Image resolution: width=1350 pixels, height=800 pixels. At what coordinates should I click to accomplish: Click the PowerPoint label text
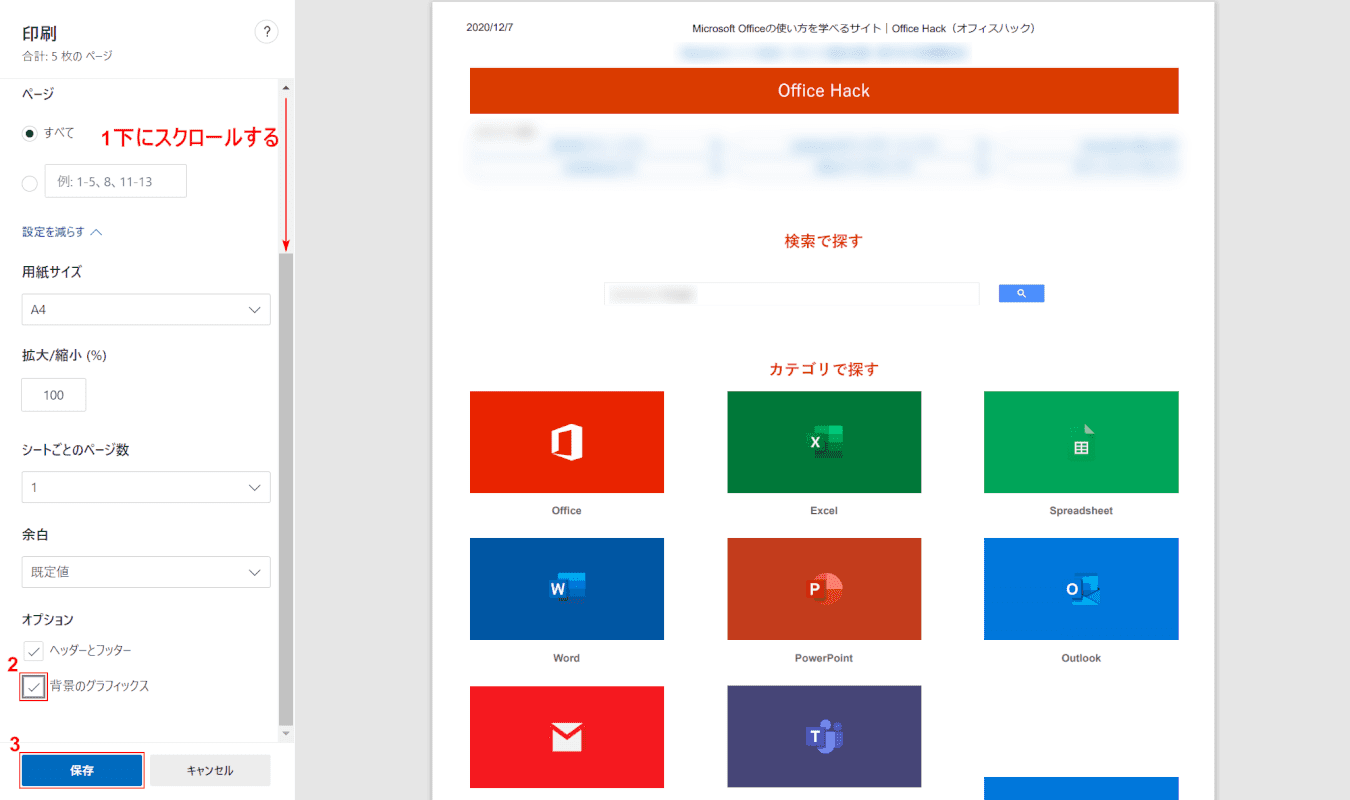tap(824, 658)
